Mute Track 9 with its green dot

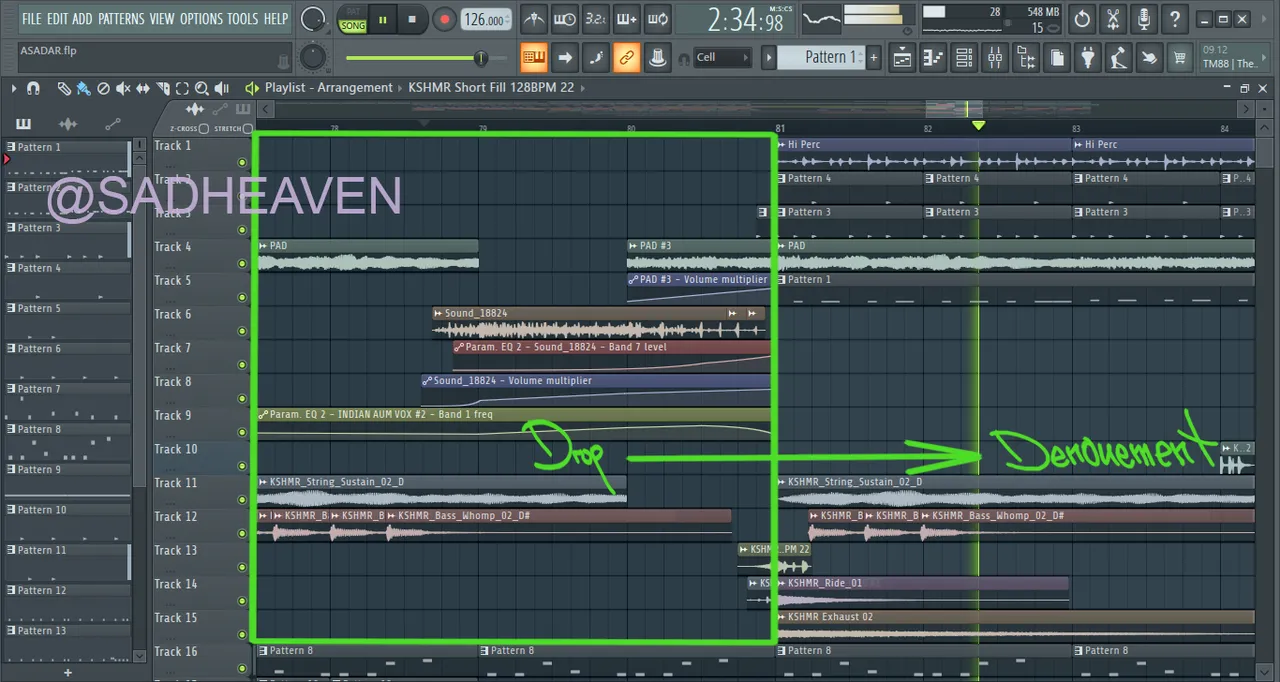[x=242, y=432]
